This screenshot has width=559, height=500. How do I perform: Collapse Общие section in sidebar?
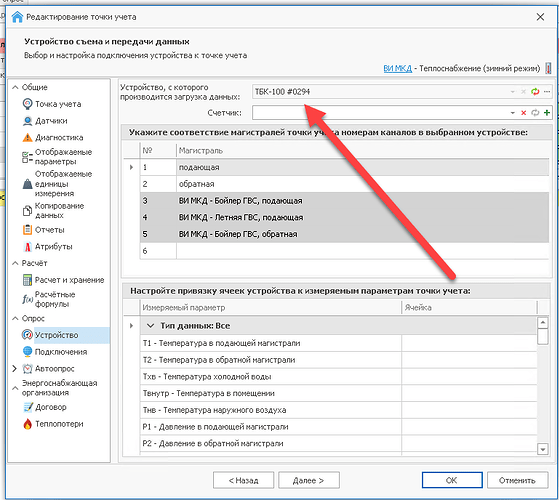[15, 87]
